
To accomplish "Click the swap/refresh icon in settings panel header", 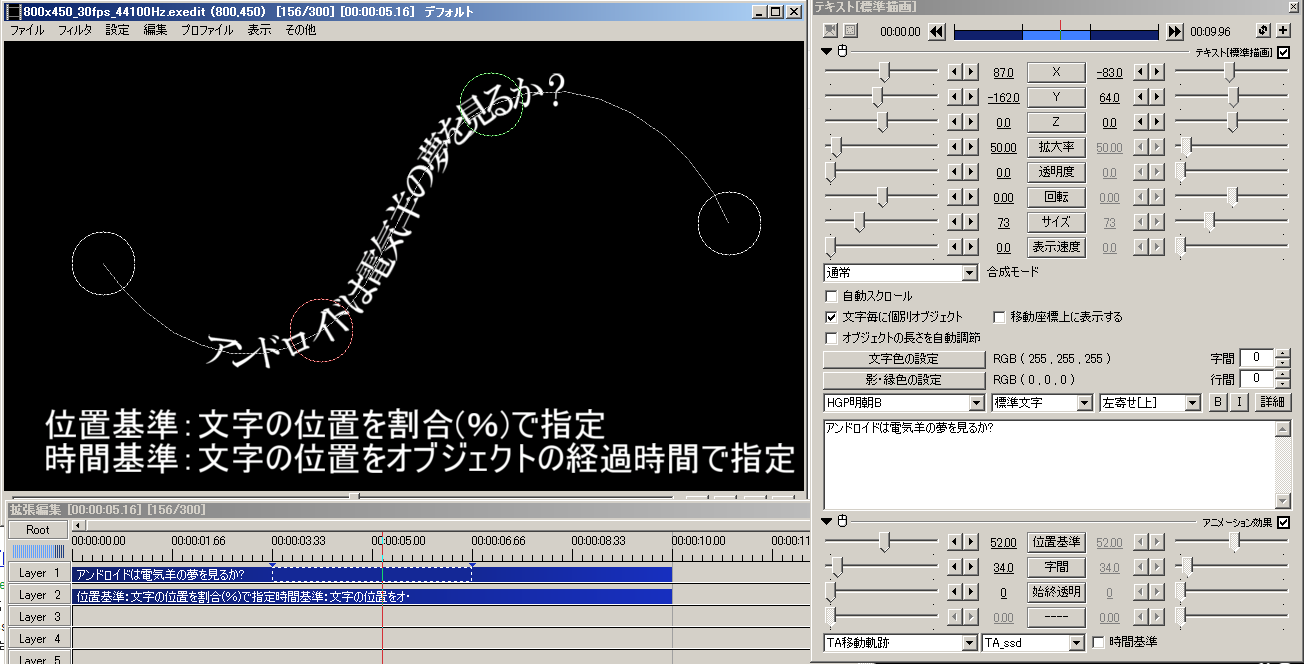I will tap(1264, 31).
